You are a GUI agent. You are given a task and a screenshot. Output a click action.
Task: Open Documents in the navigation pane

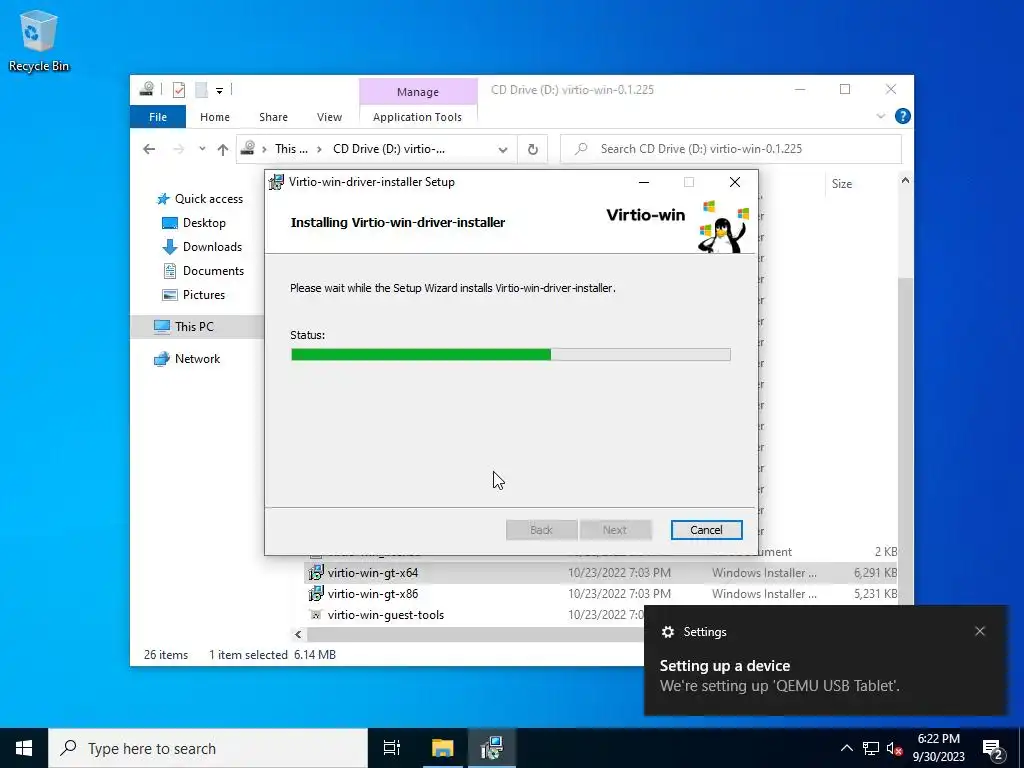coord(203,271)
